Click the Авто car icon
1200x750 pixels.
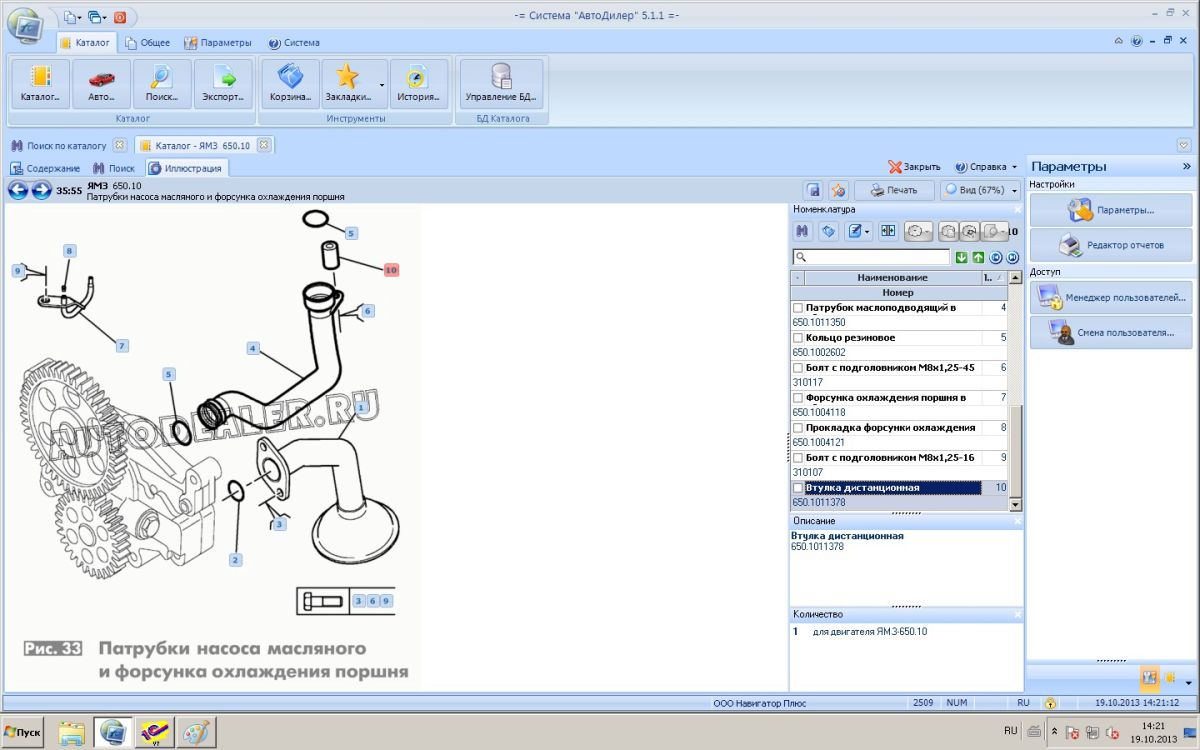pos(101,84)
